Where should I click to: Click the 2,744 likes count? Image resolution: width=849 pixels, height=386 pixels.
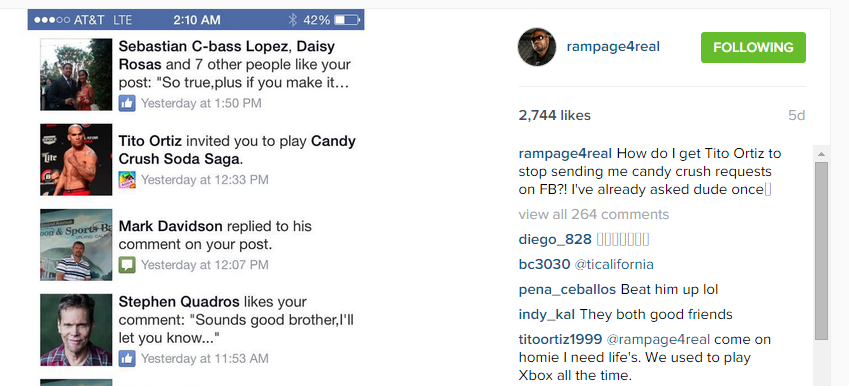pos(554,115)
